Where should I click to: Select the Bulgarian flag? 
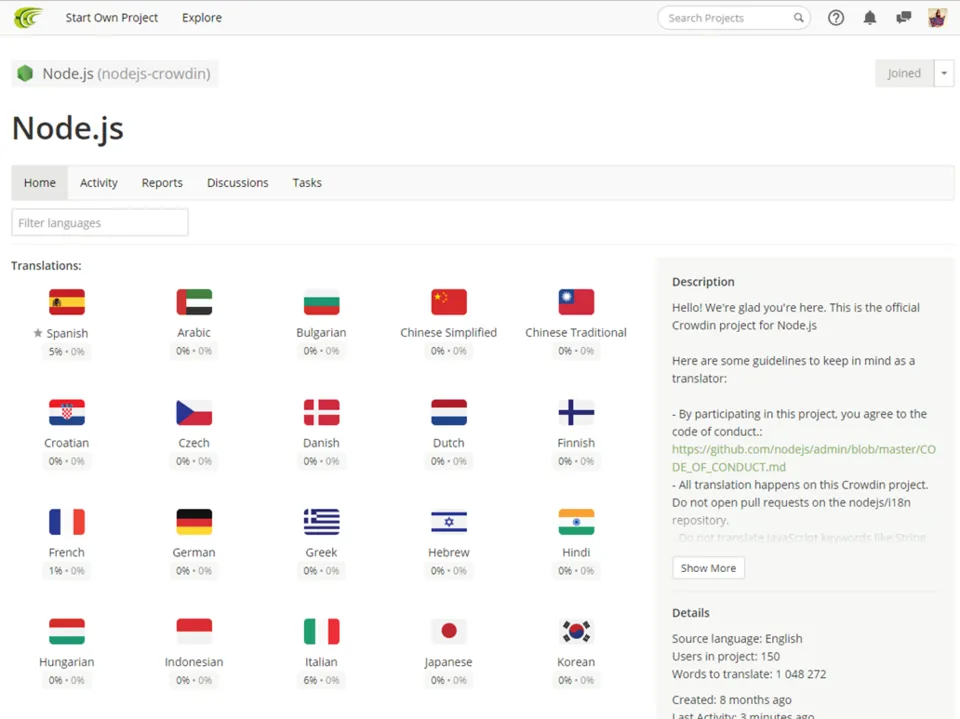point(321,302)
